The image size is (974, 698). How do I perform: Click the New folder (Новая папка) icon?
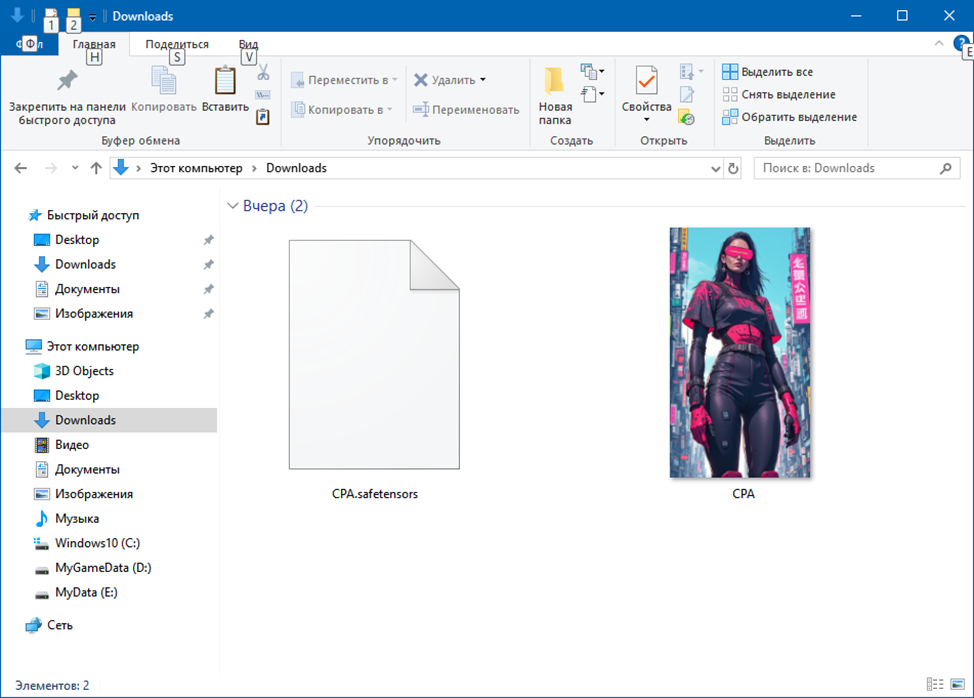click(x=555, y=82)
